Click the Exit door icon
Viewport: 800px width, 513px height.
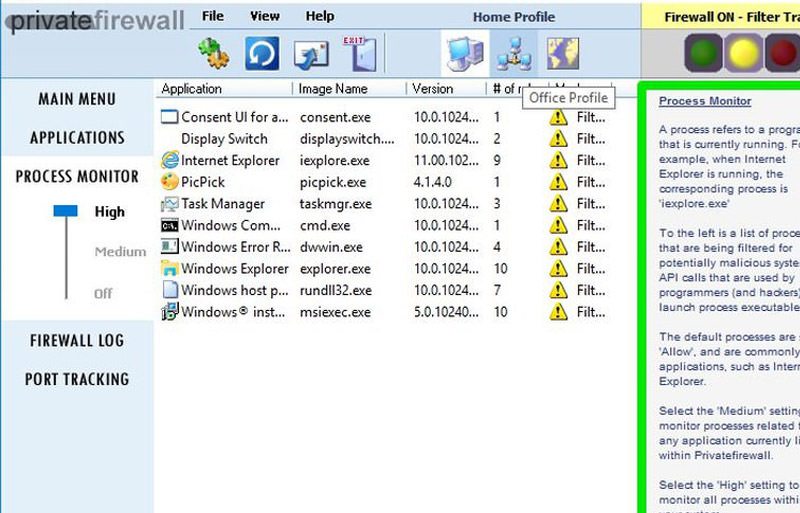click(x=360, y=54)
